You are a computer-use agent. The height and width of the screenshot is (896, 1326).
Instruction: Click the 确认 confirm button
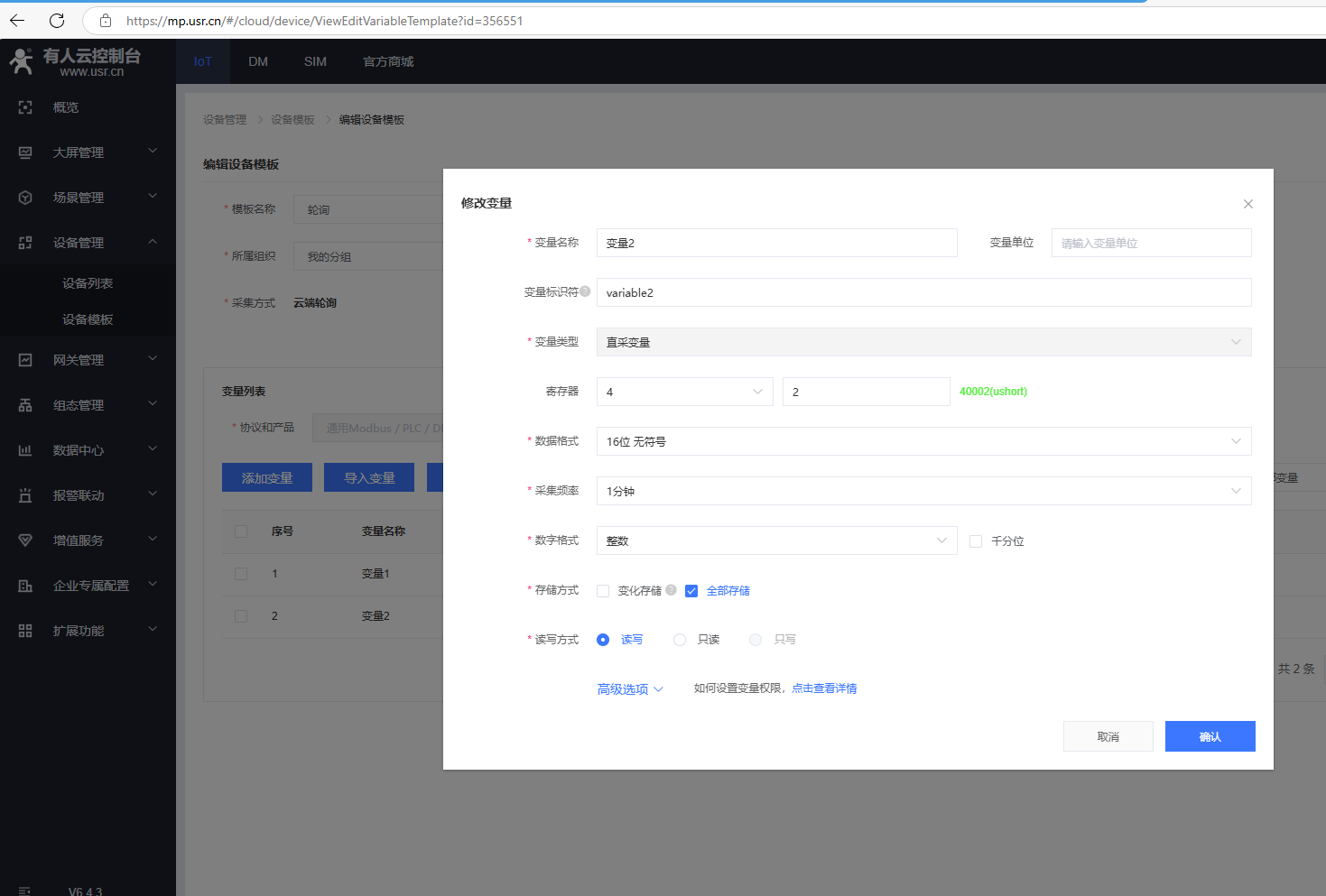(x=1210, y=736)
